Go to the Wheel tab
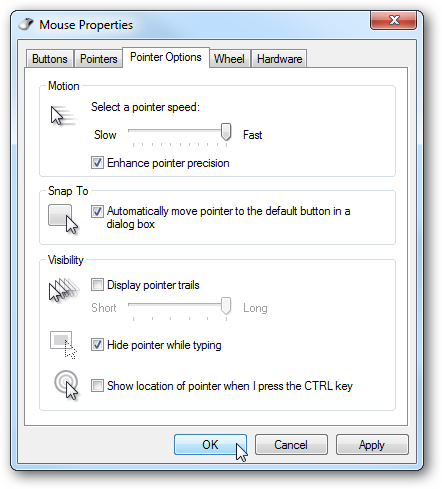Image resolution: width=442 pixels, height=489 pixels. [x=229, y=59]
